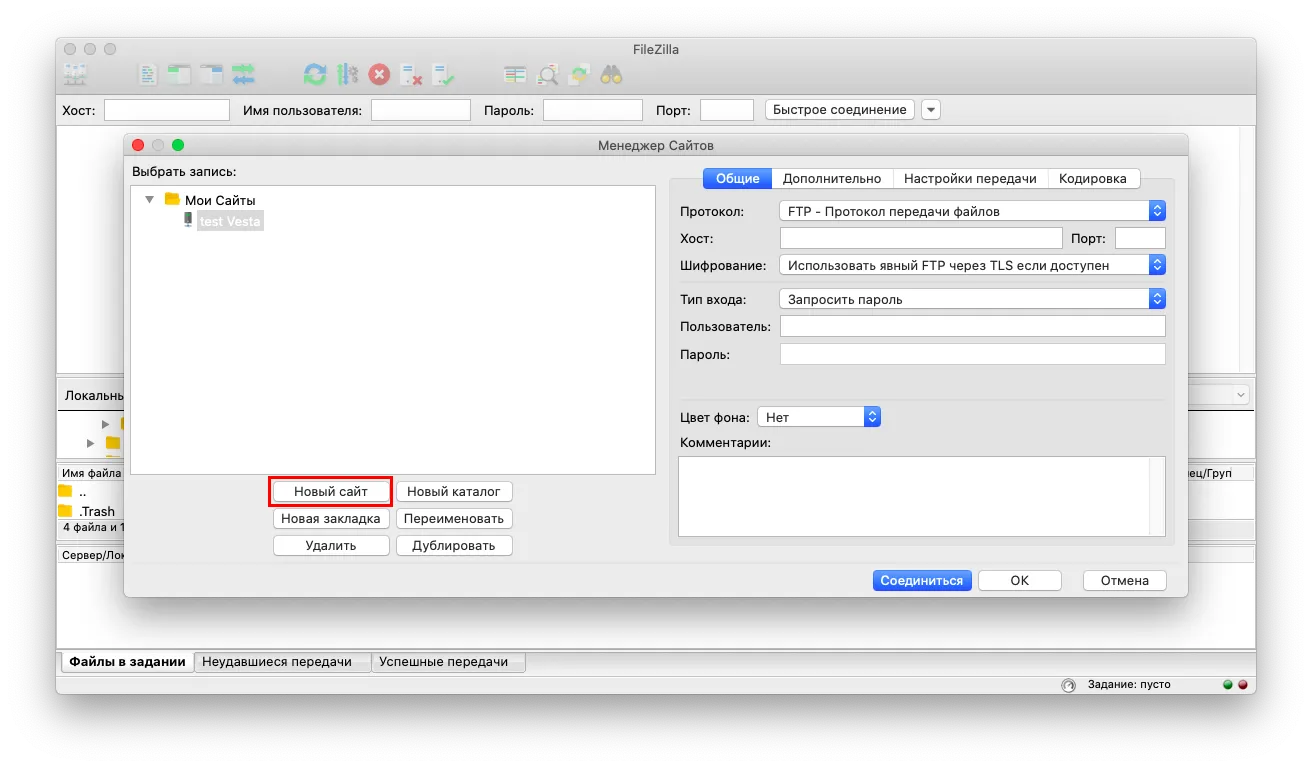Open the Шифрование dropdown
This screenshot has height=768, width=1312.
pyautogui.click(x=972, y=265)
